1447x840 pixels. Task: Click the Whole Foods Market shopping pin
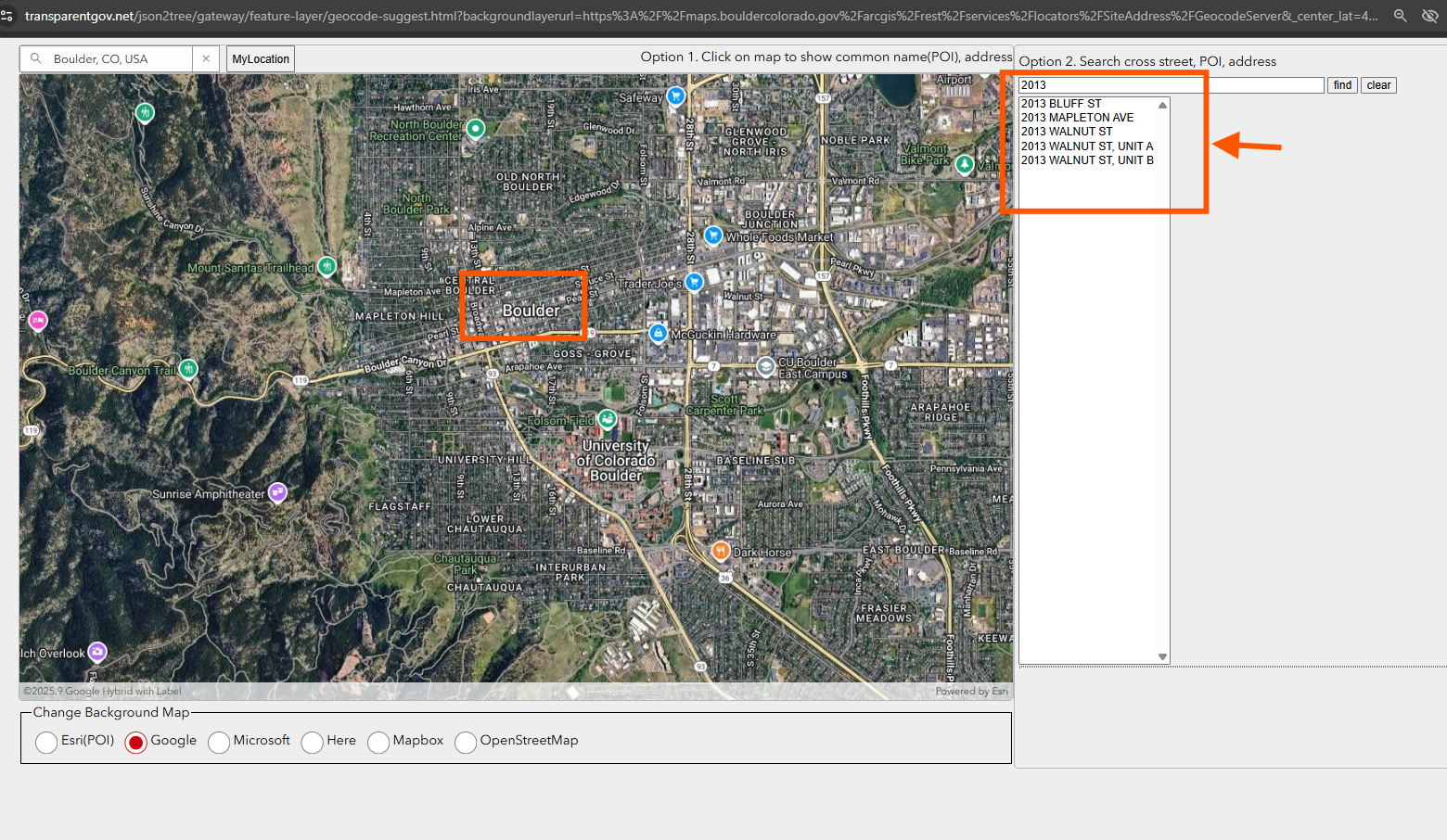[x=712, y=235]
